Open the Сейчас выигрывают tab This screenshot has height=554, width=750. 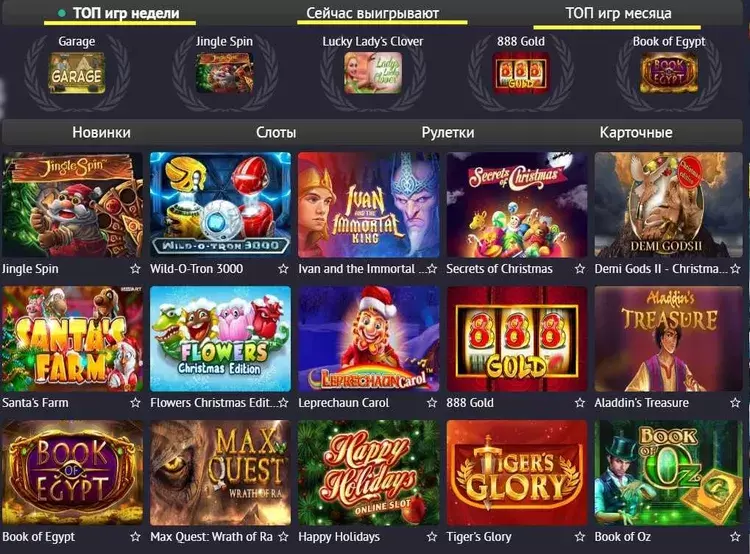tap(373, 13)
